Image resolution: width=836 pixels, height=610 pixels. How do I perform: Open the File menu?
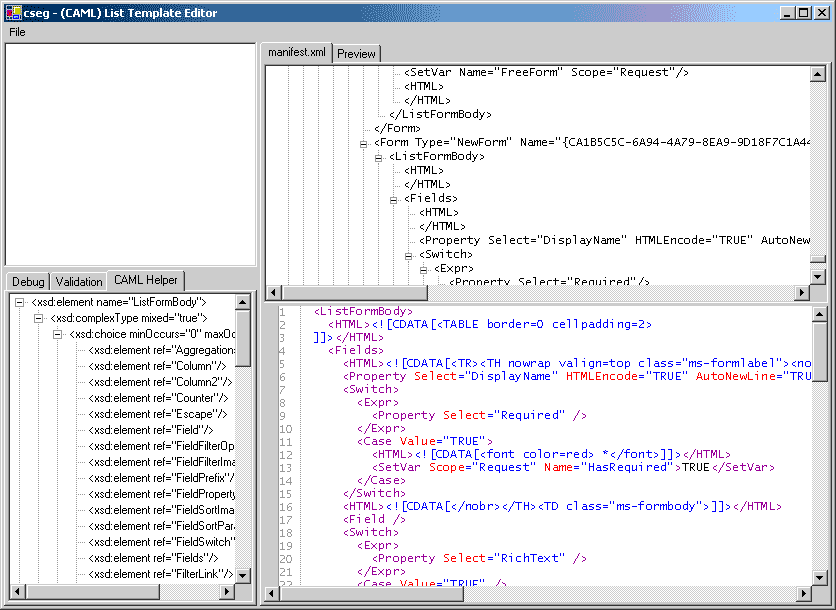pos(17,32)
